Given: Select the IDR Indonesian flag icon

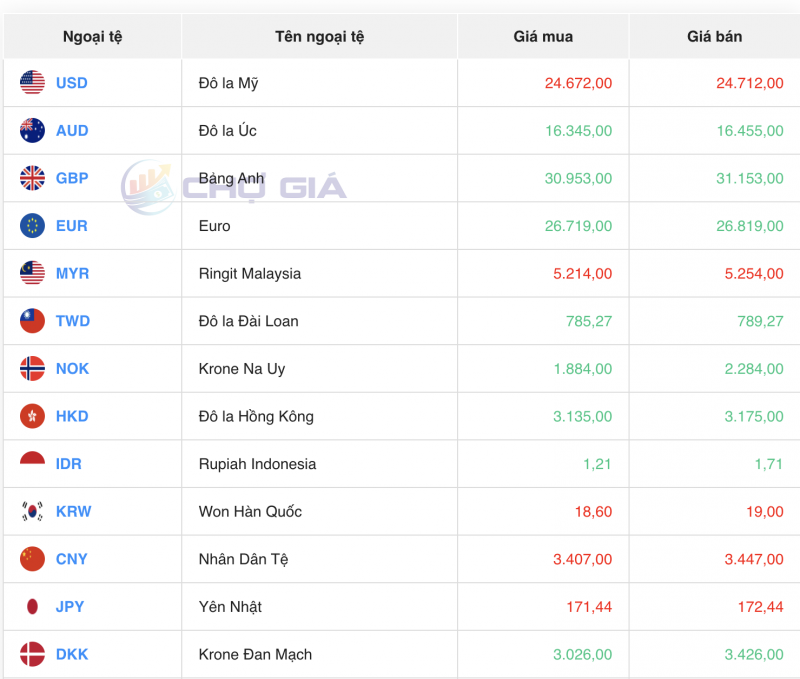Looking at the screenshot, I should click(31, 464).
